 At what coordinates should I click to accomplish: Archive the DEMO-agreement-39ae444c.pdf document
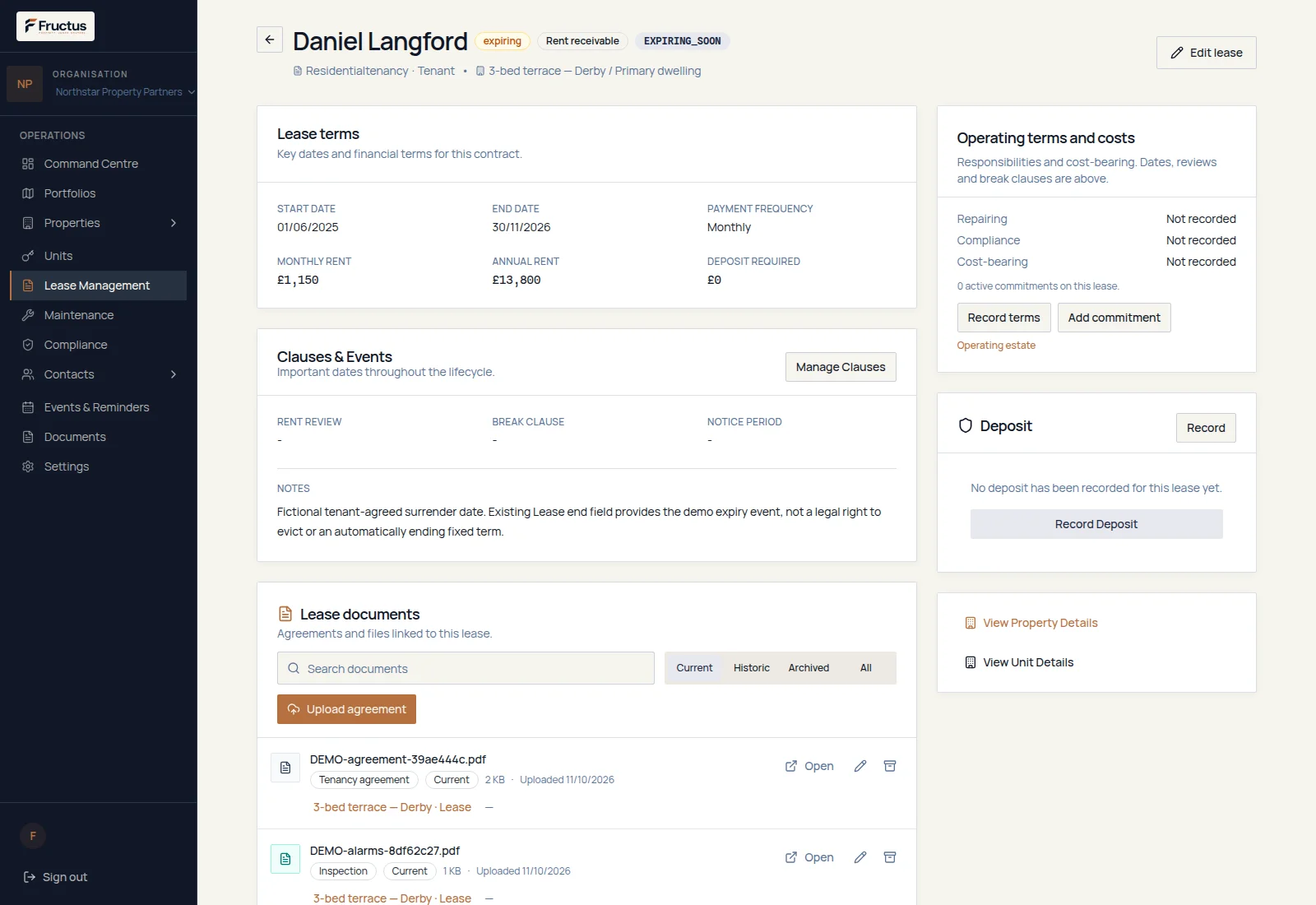[x=890, y=766]
